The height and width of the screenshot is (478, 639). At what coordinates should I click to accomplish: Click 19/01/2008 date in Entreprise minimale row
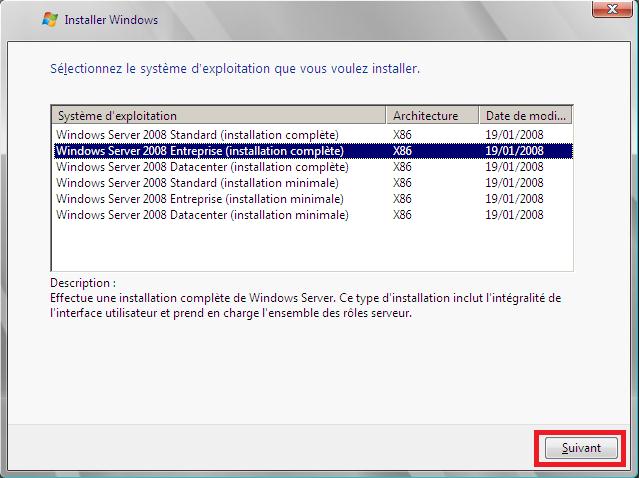click(514, 199)
